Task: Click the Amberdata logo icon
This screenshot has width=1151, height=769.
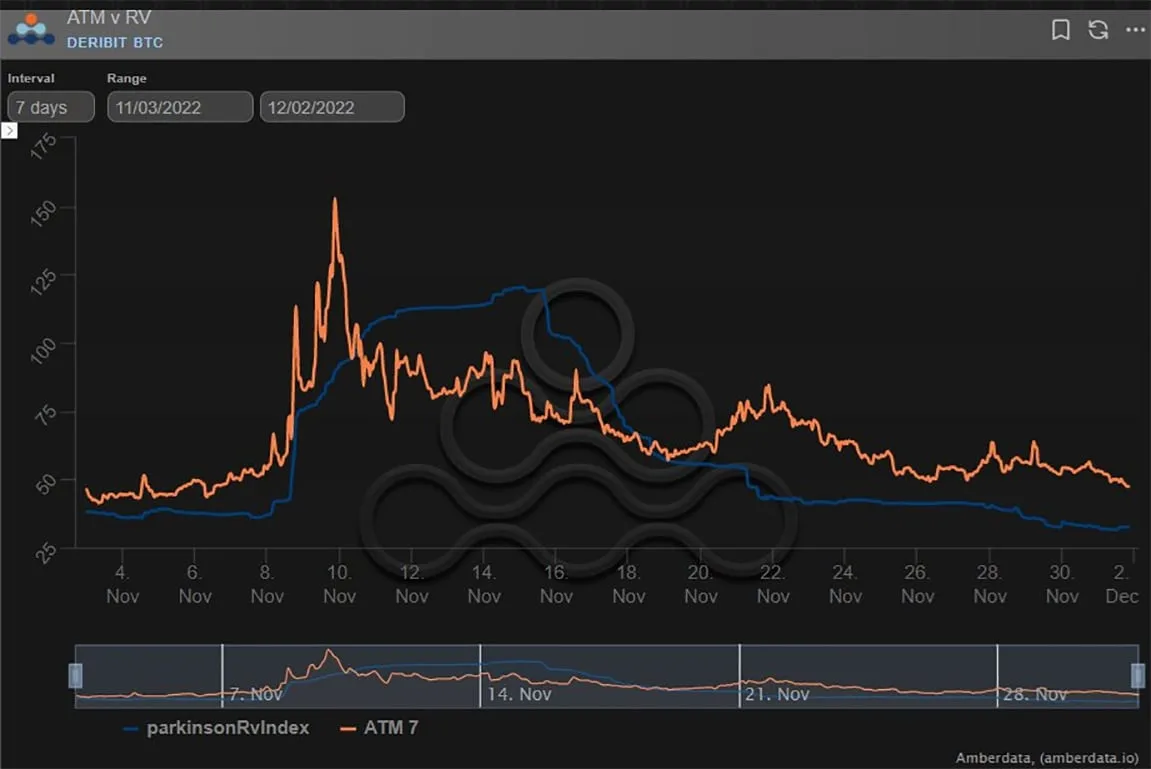Action: [x=31, y=29]
